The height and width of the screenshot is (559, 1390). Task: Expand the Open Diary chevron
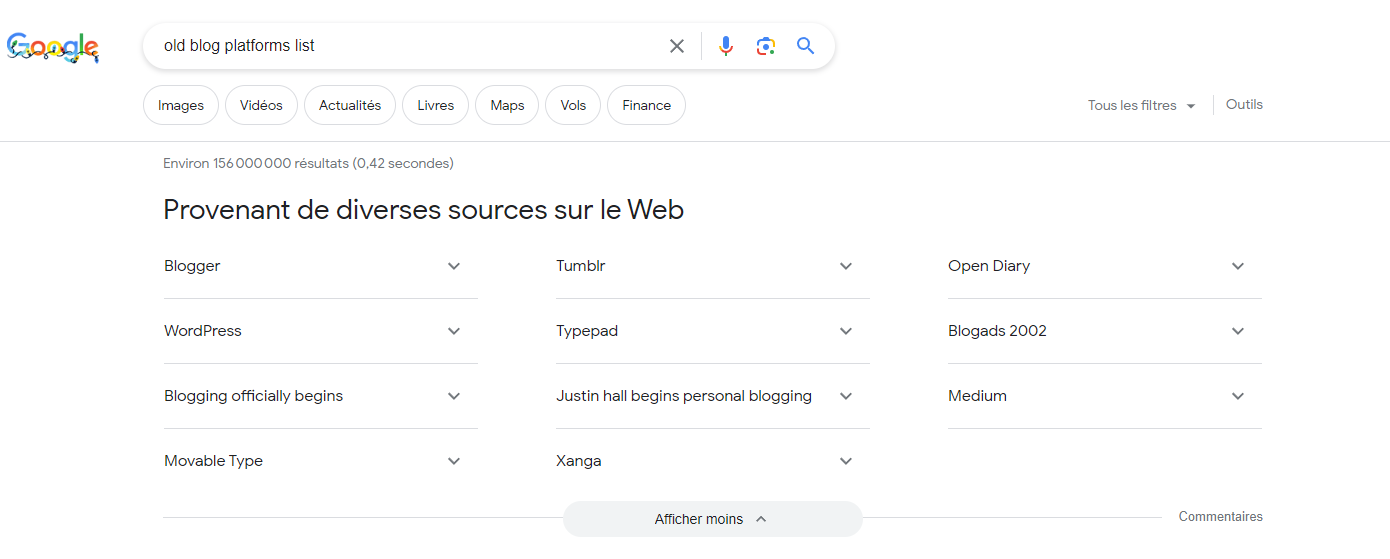coord(1238,266)
